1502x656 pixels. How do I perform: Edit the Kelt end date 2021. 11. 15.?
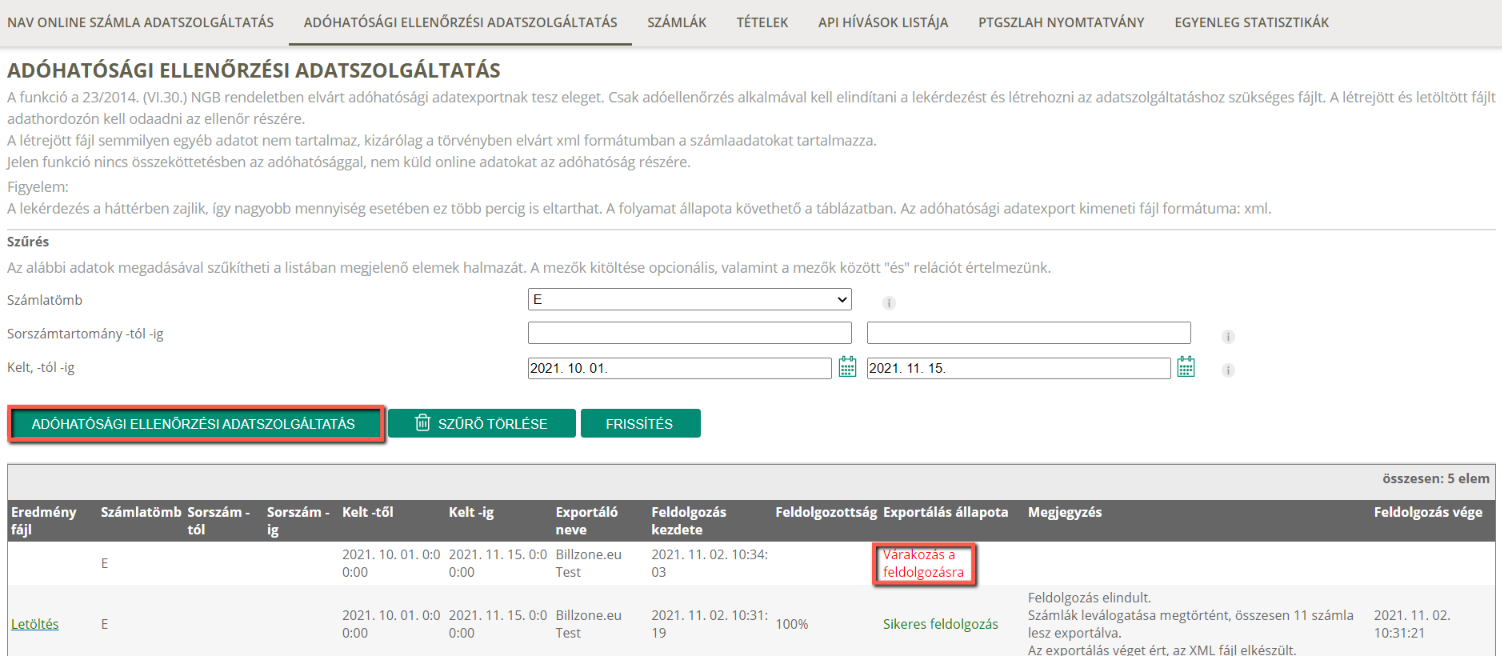(x=1018, y=368)
